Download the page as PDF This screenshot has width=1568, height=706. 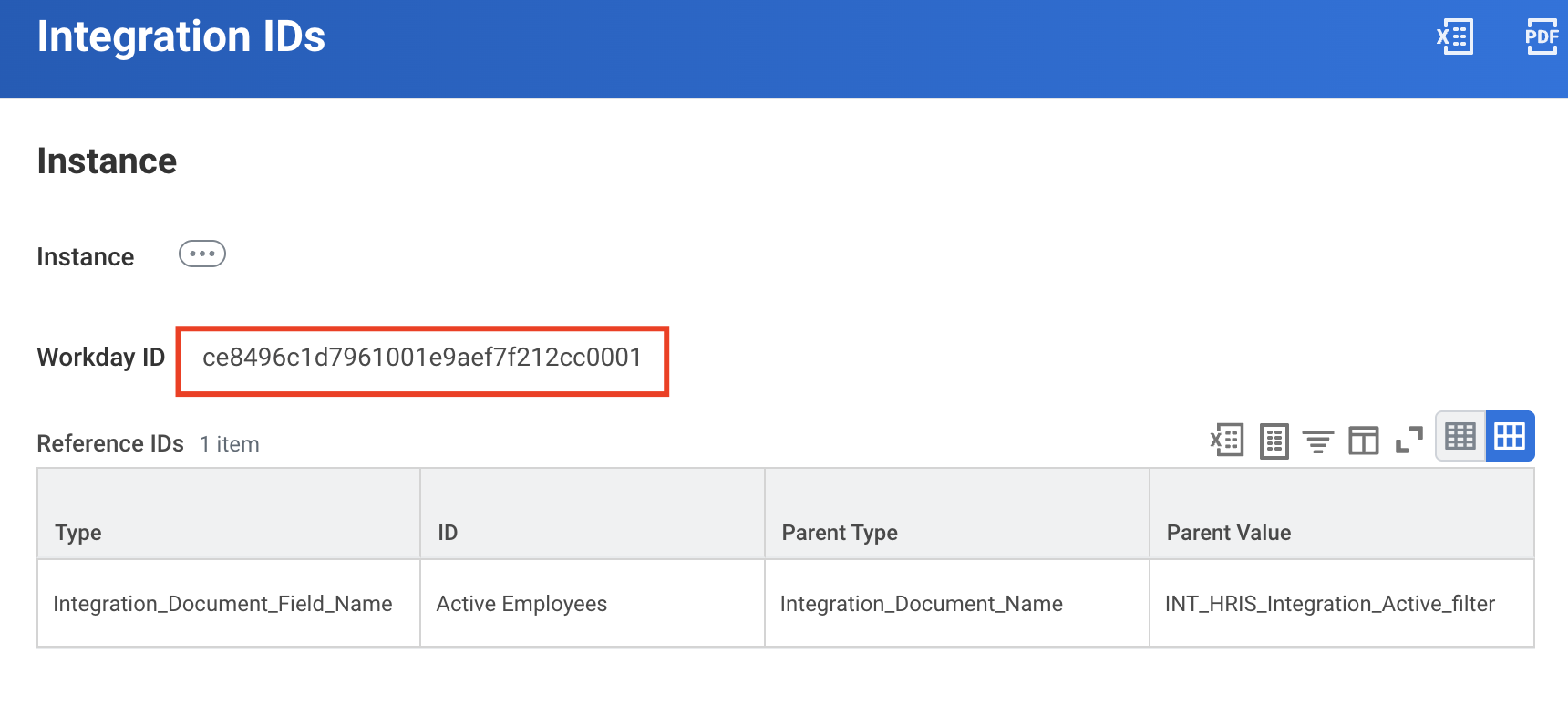point(1542,37)
